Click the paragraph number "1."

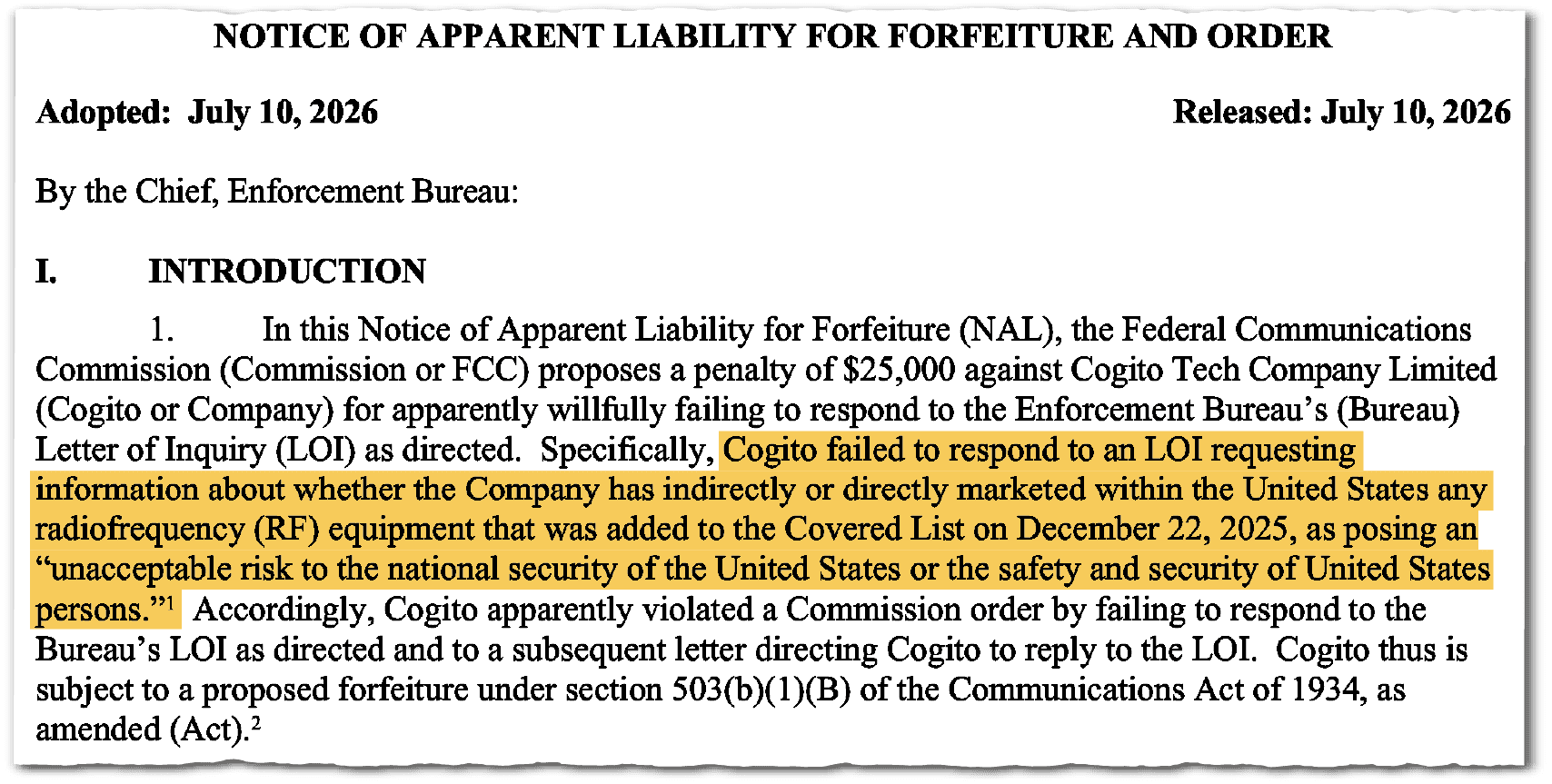tap(162, 330)
